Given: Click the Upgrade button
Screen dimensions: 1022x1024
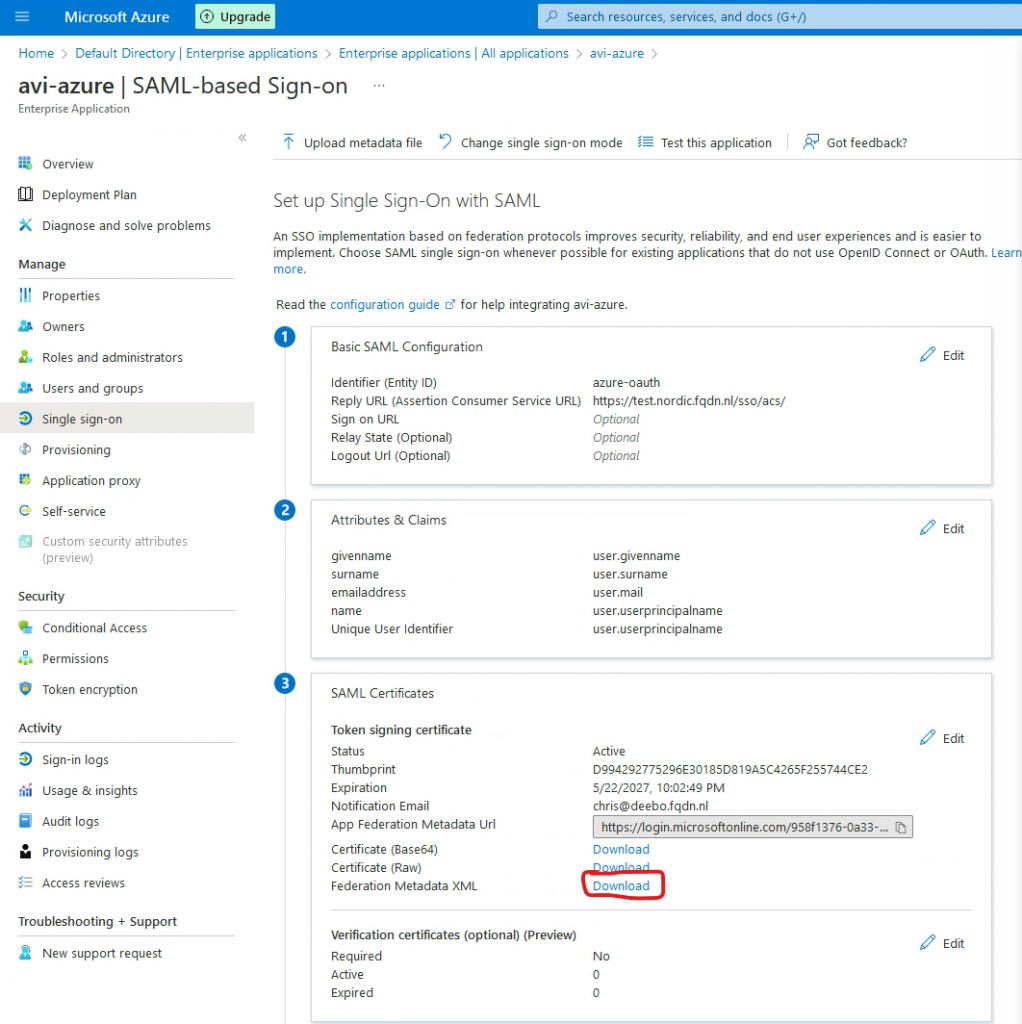Looking at the screenshot, I should pyautogui.click(x=235, y=16).
